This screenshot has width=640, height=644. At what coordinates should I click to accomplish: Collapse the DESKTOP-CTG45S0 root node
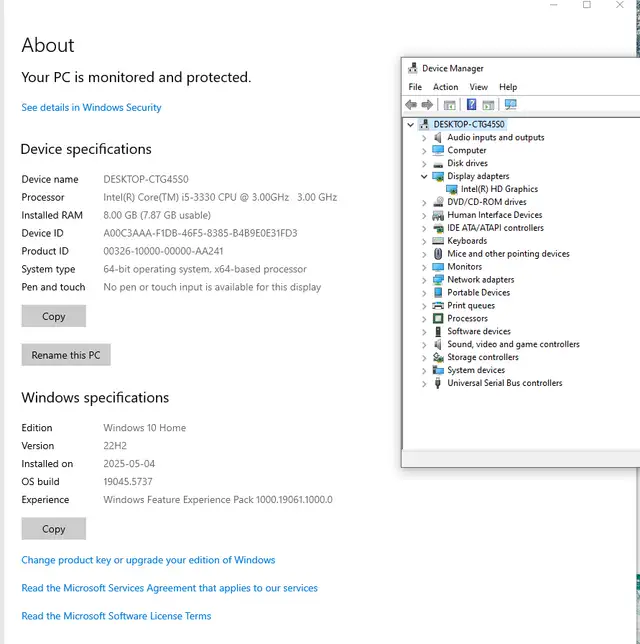click(x=411, y=125)
